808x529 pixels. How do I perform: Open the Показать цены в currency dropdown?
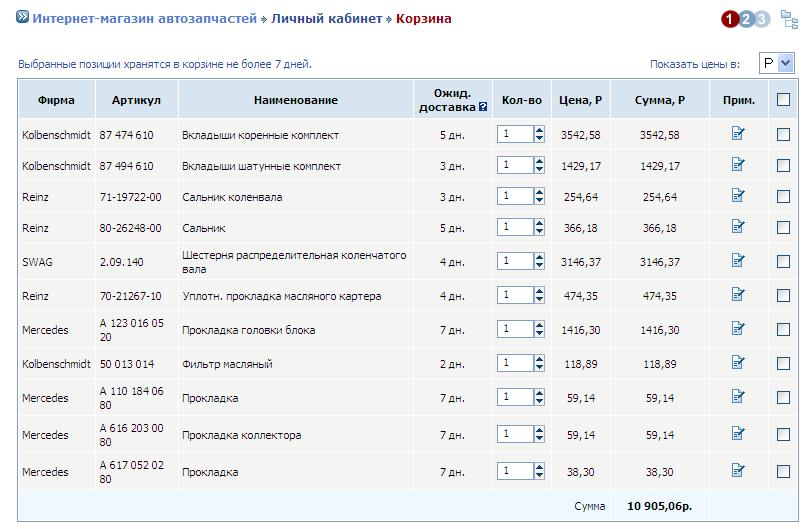pos(777,63)
